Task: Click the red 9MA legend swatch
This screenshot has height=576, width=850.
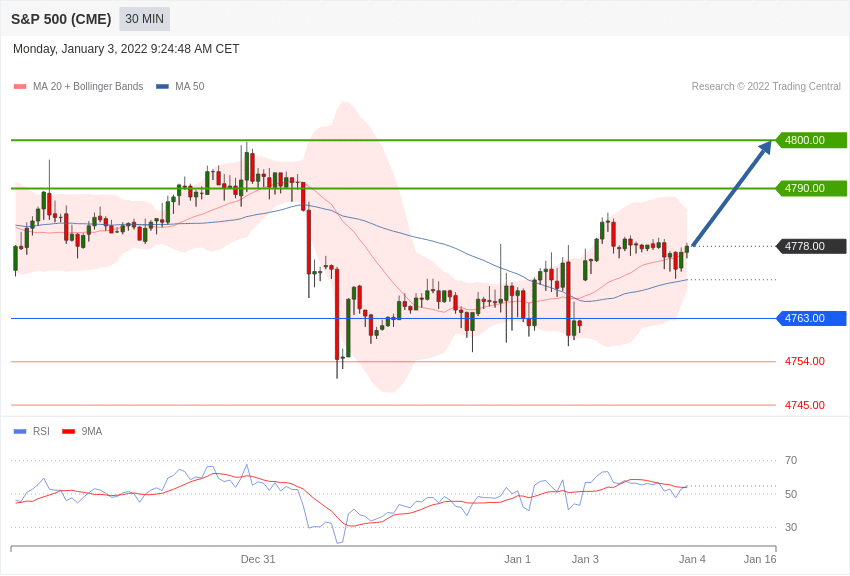Action: point(69,432)
